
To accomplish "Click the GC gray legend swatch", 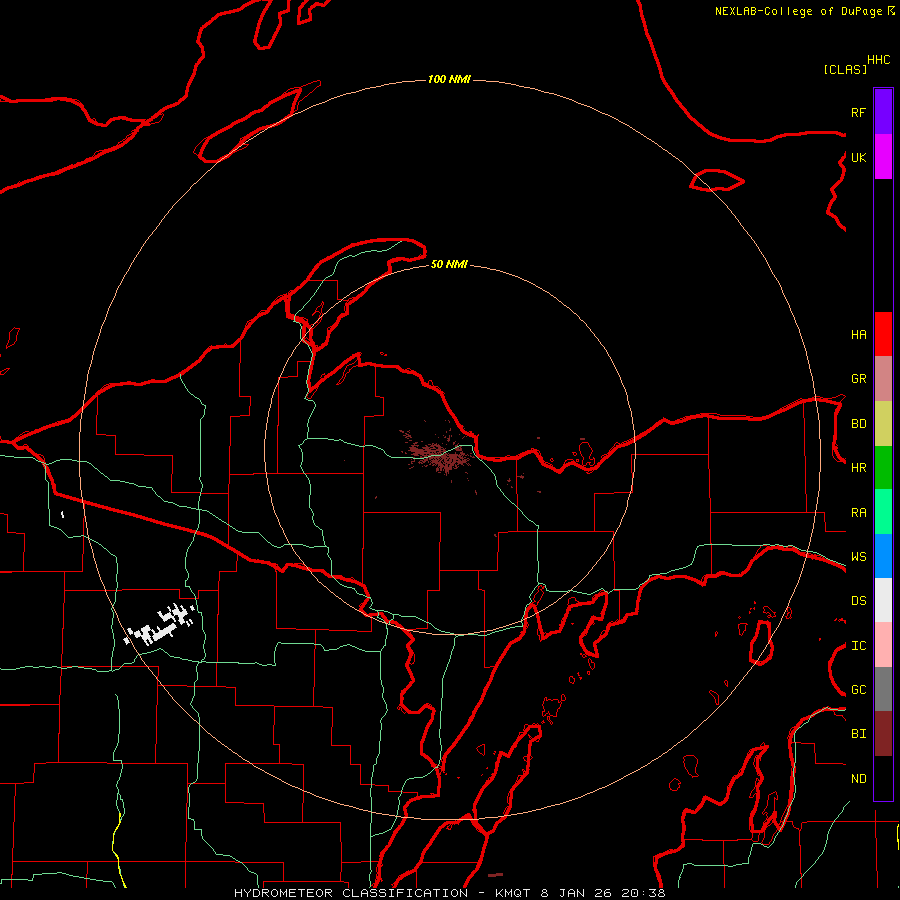I will tap(883, 689).
